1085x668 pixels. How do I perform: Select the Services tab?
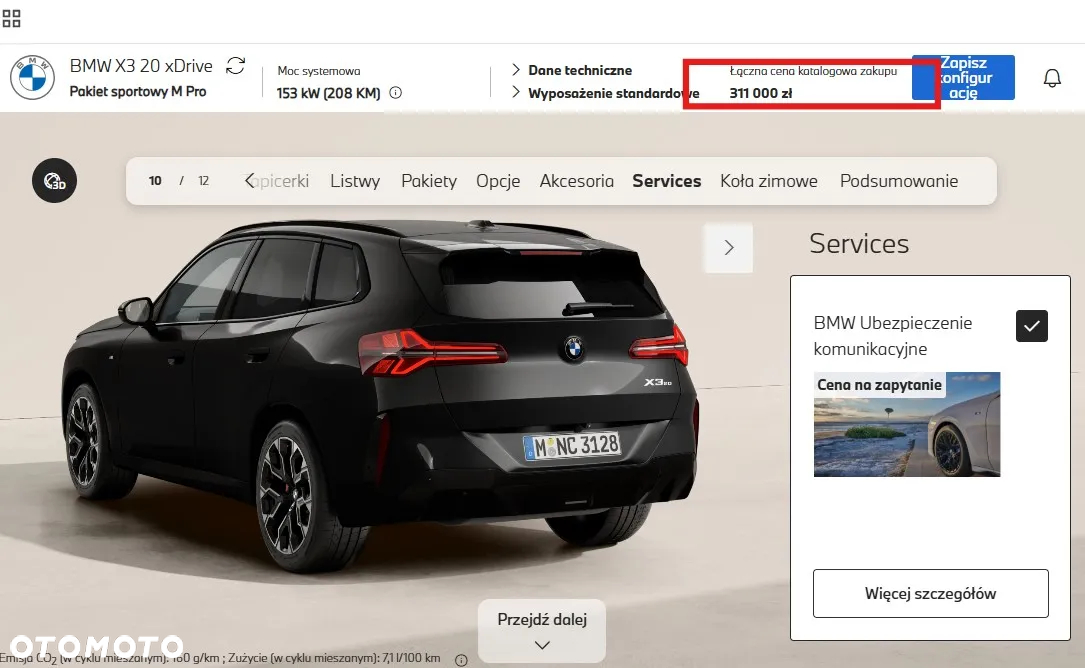click(x=666, y=181)
